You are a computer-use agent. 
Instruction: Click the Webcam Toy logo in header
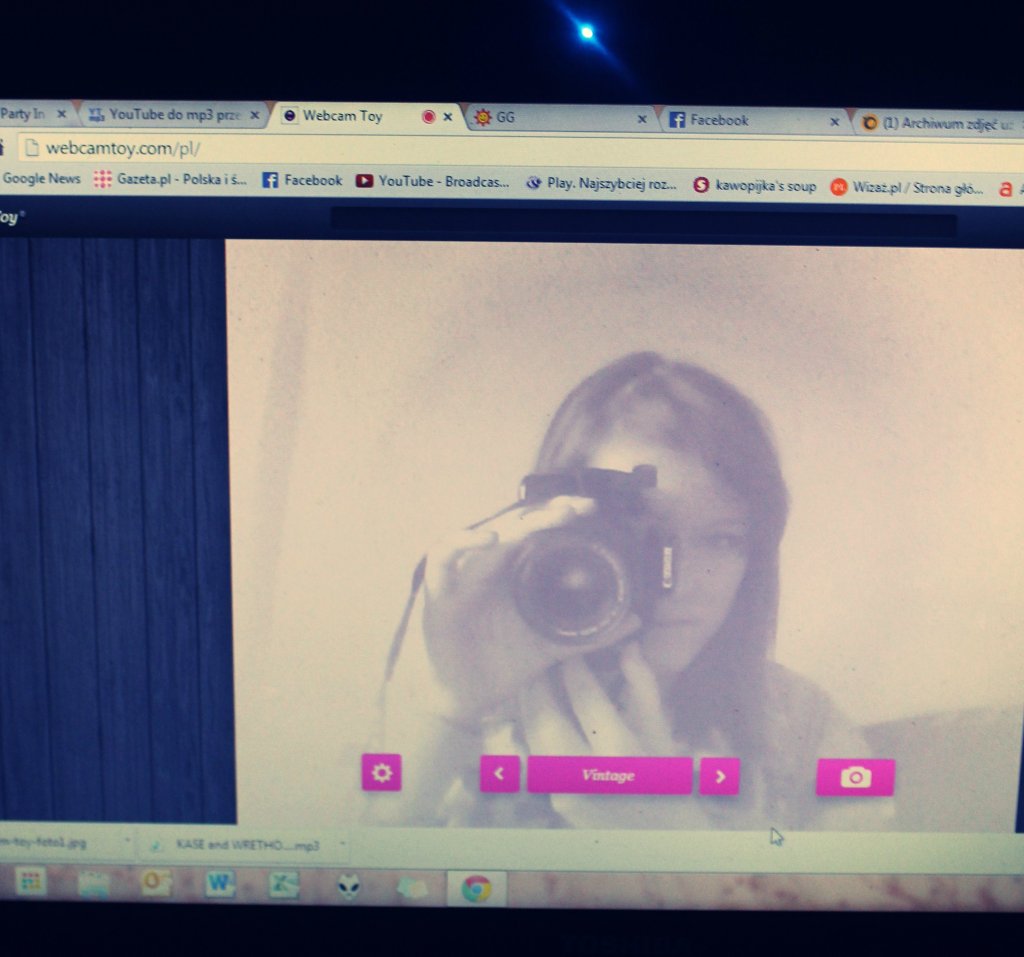click(x=12, y=218)
